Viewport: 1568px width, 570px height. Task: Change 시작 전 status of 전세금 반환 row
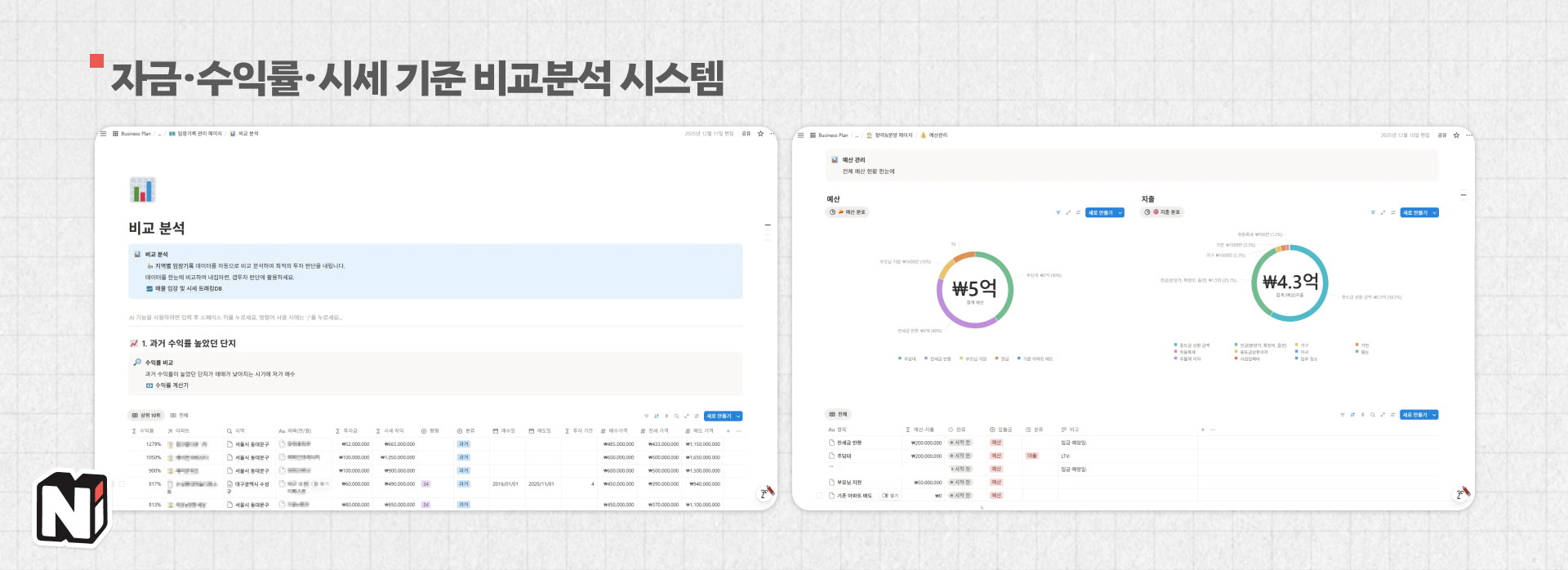click(960, 443)
